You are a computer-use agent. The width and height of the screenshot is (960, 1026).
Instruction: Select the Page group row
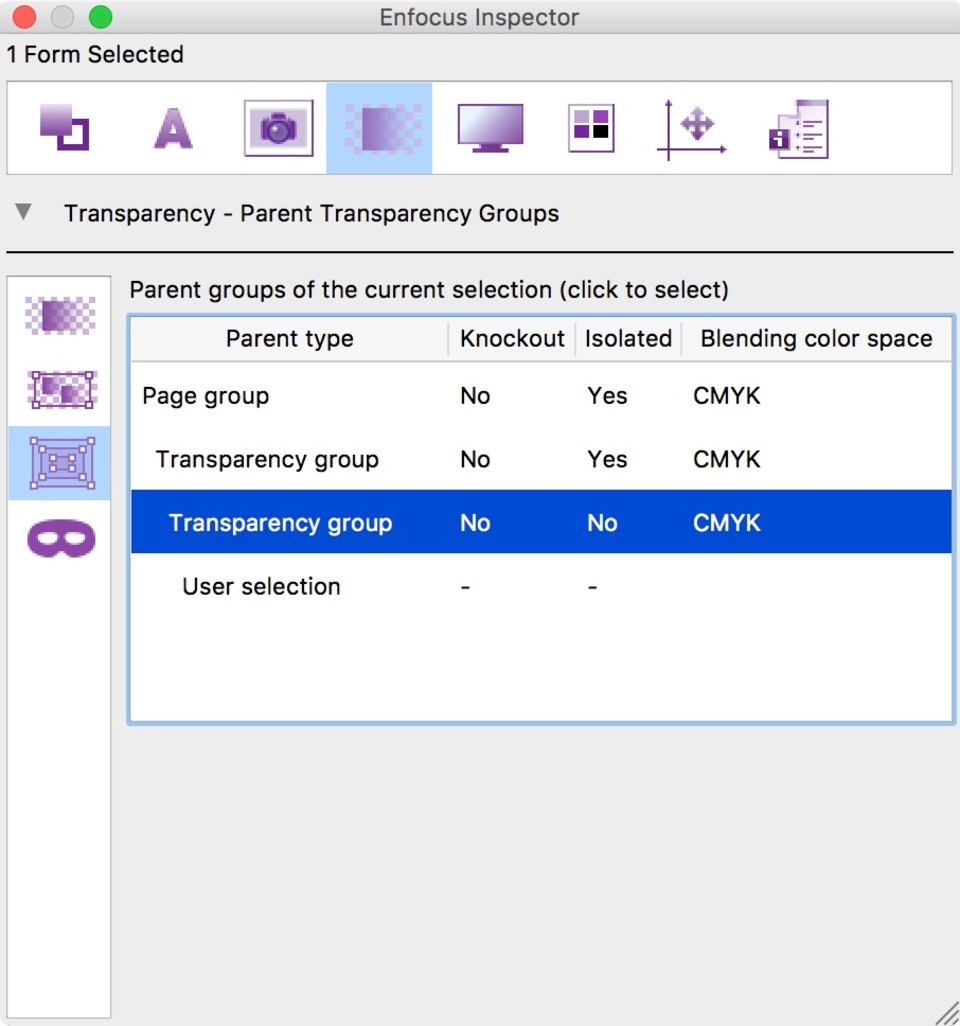click(x=541, y=396)
